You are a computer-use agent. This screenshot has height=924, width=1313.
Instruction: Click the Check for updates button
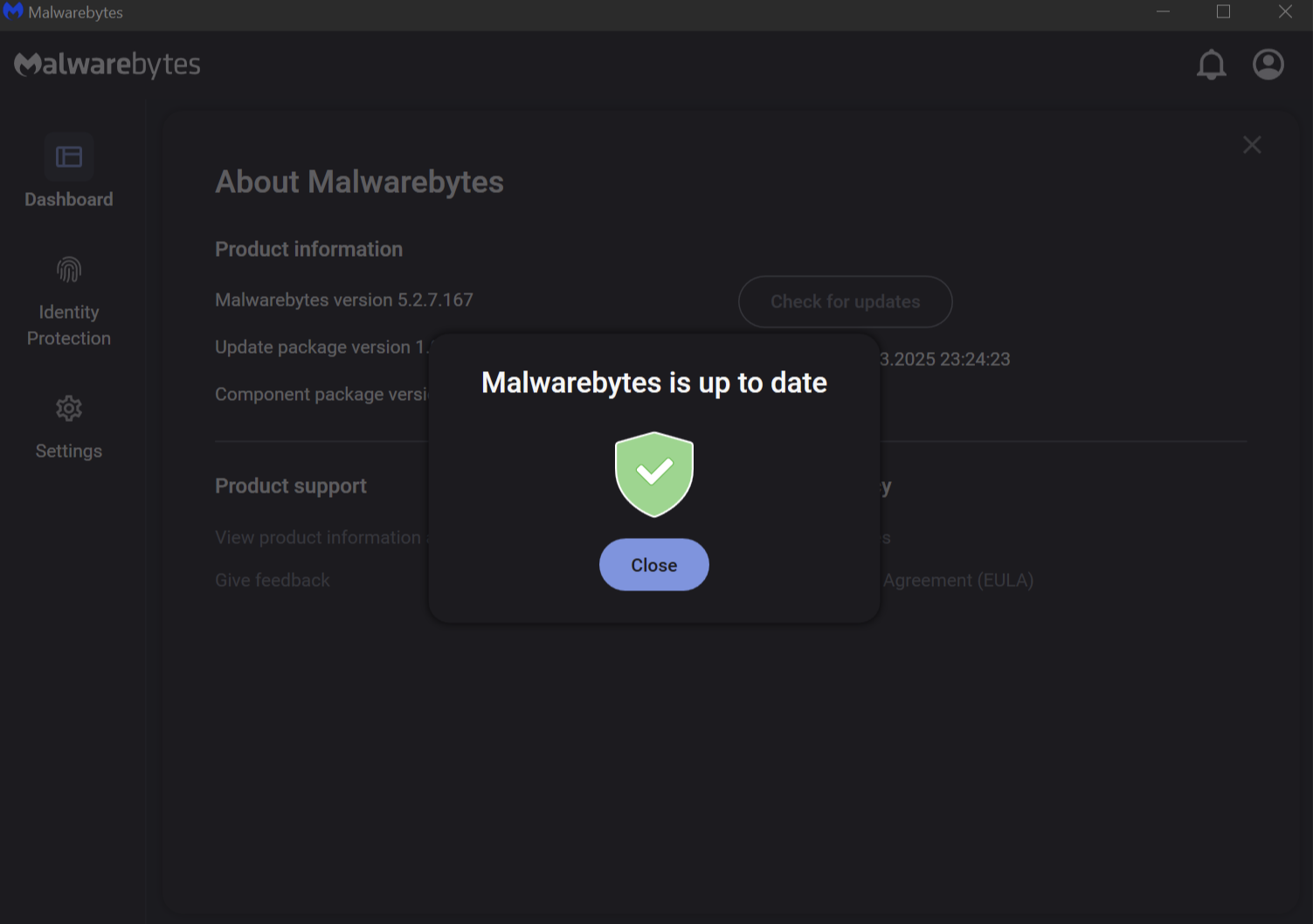[845, 302]
